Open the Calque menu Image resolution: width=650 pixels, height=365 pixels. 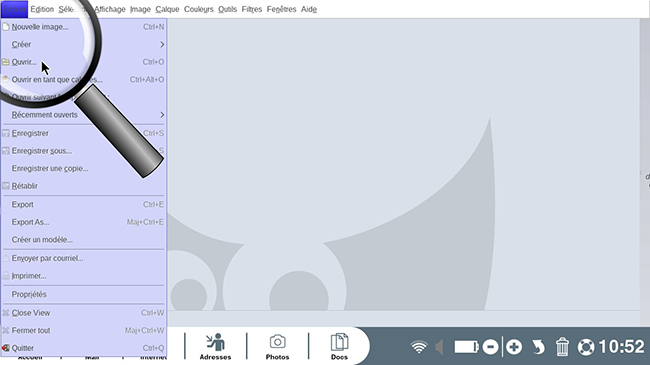point(167,9)
